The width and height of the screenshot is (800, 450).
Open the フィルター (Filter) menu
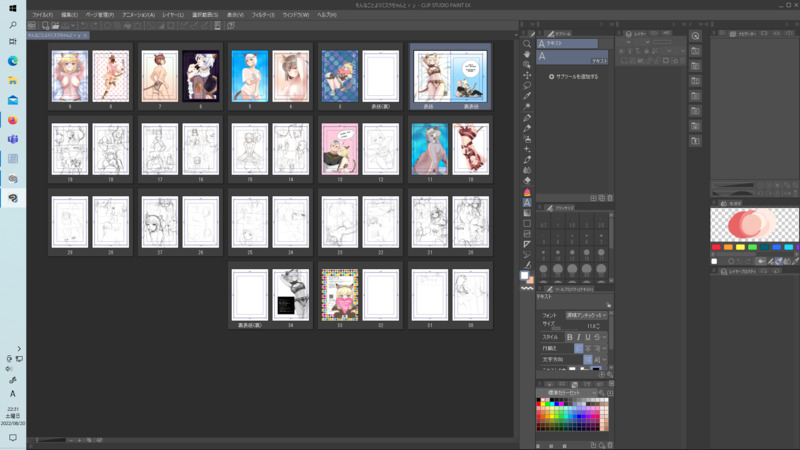tap(263, 15)
